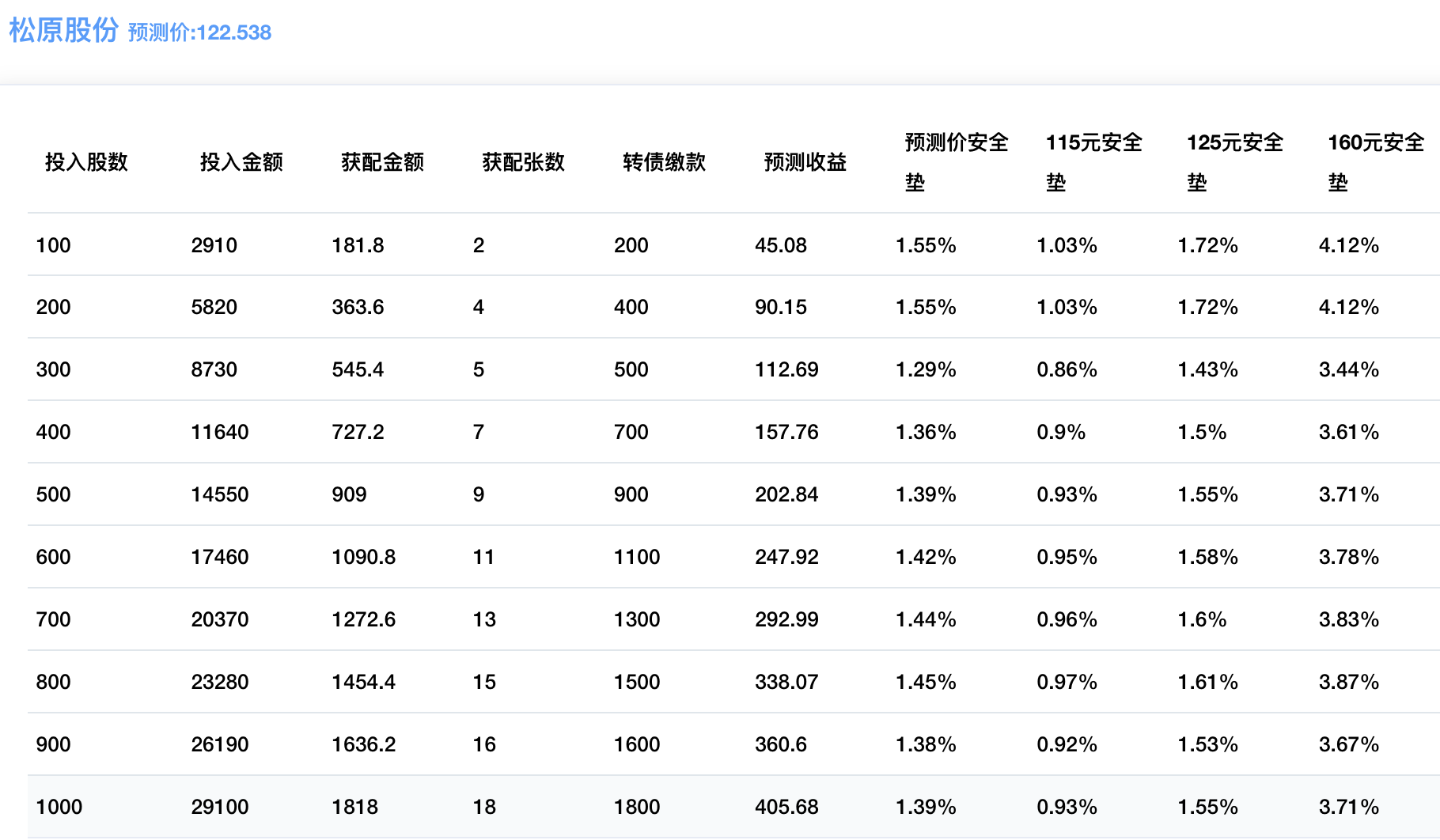Click the 3.87% safety cushion cell

[x=1348, y=682]
